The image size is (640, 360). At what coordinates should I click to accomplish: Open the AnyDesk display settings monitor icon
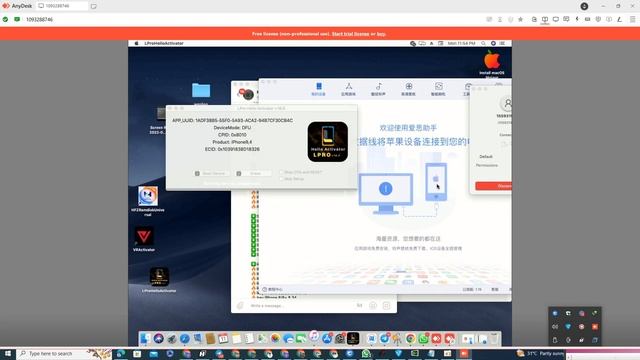556,19
